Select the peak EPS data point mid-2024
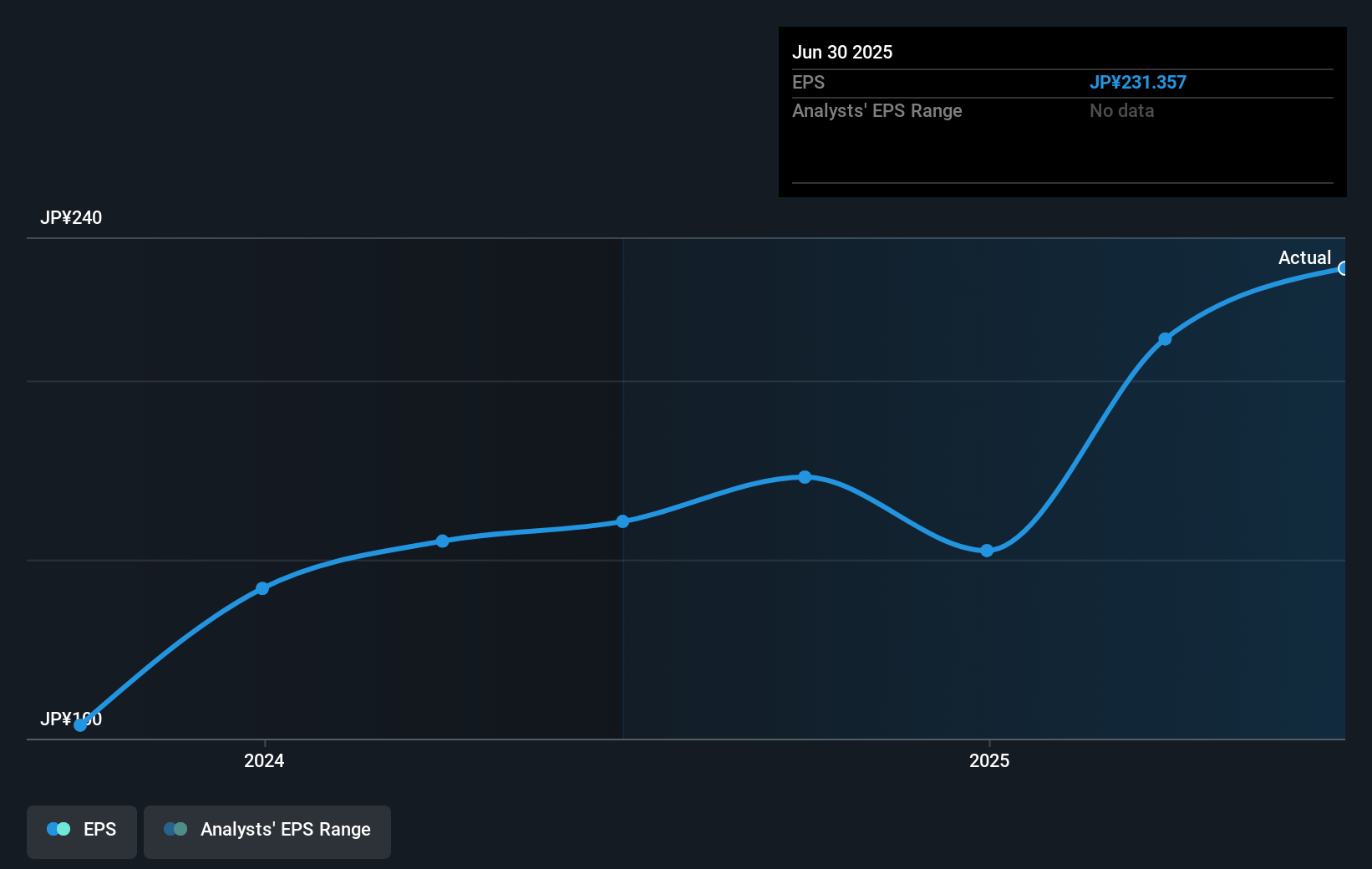Image resolution: width=1372 pixels, height=869 pixels. (x=805, y=477)
